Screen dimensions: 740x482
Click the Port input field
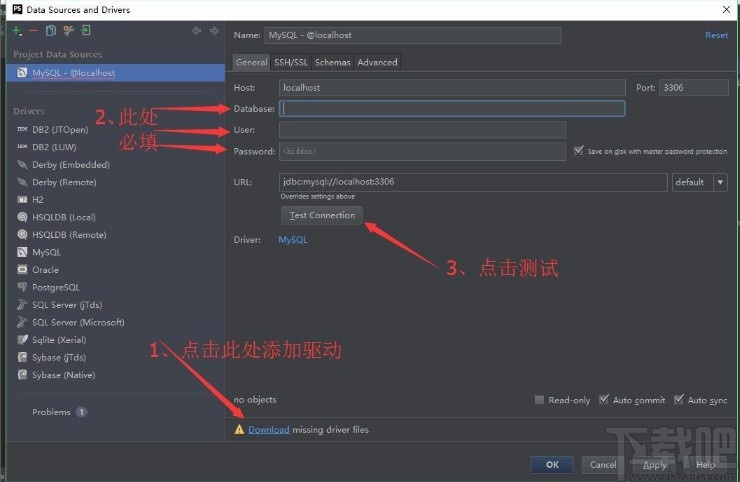pyautogui.click(x=694, y=88)
